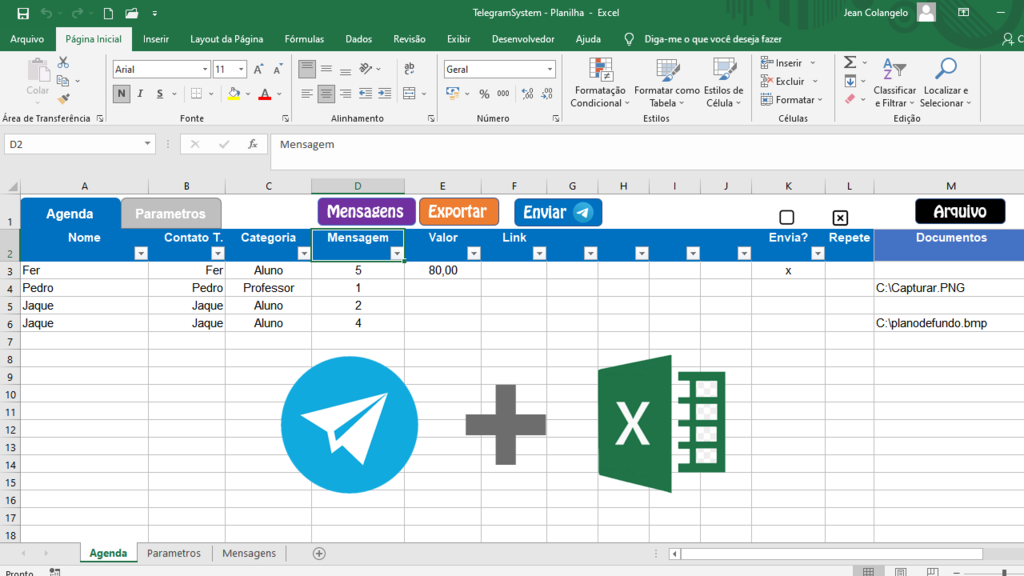Change the text orientation
The image size is (1024, 576).
click(x=366, y=69)
